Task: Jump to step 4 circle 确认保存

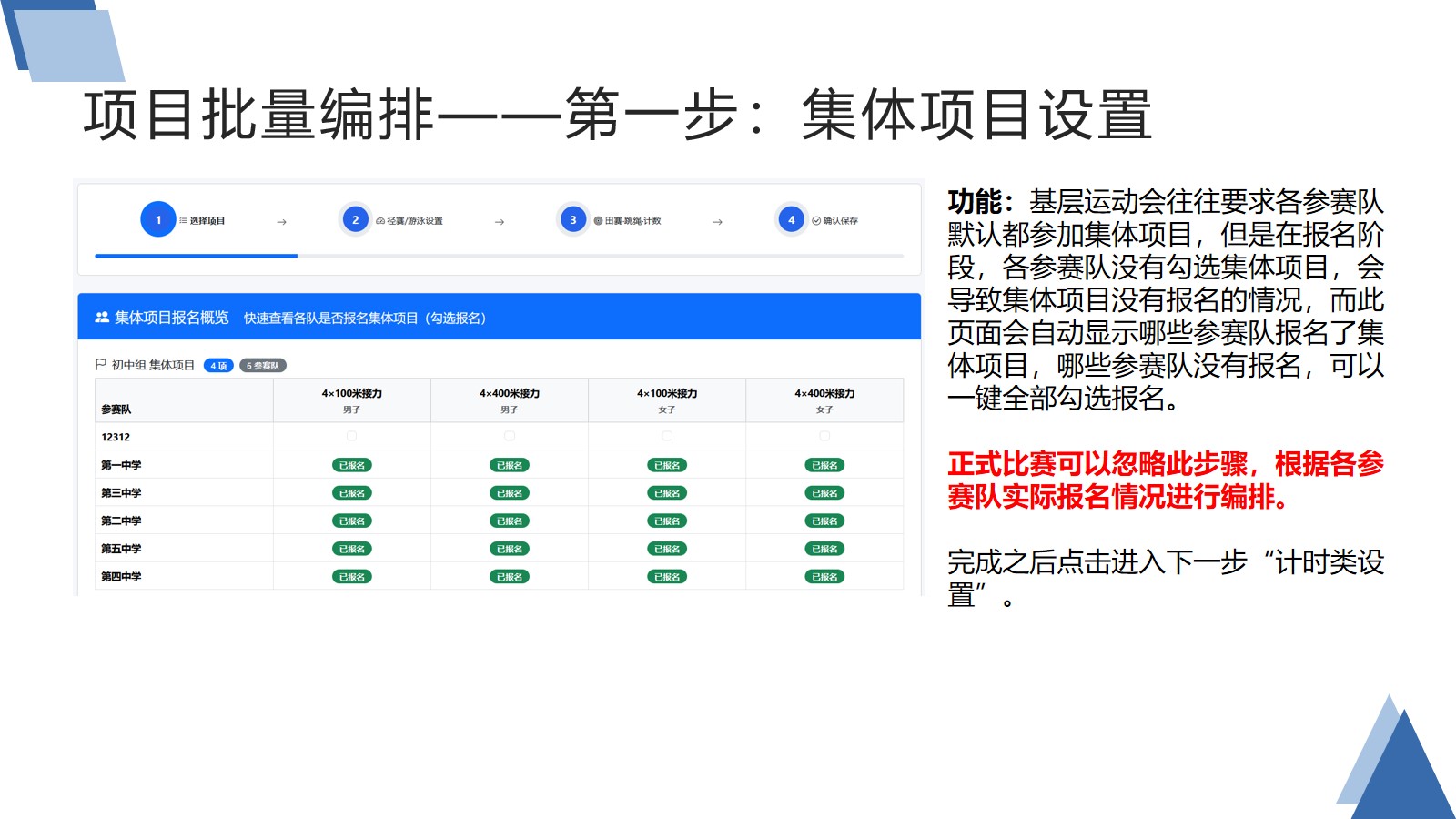Action: pos(792,219)
